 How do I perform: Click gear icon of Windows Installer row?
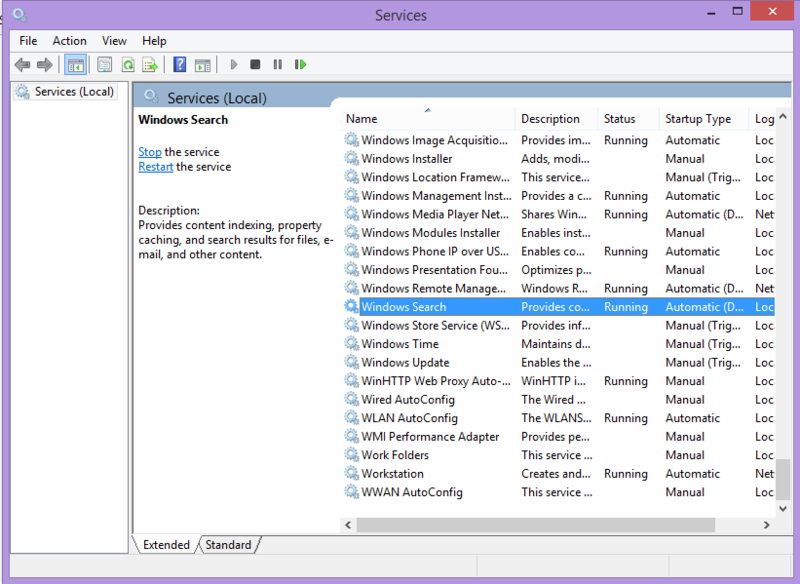tap(351, 158)
